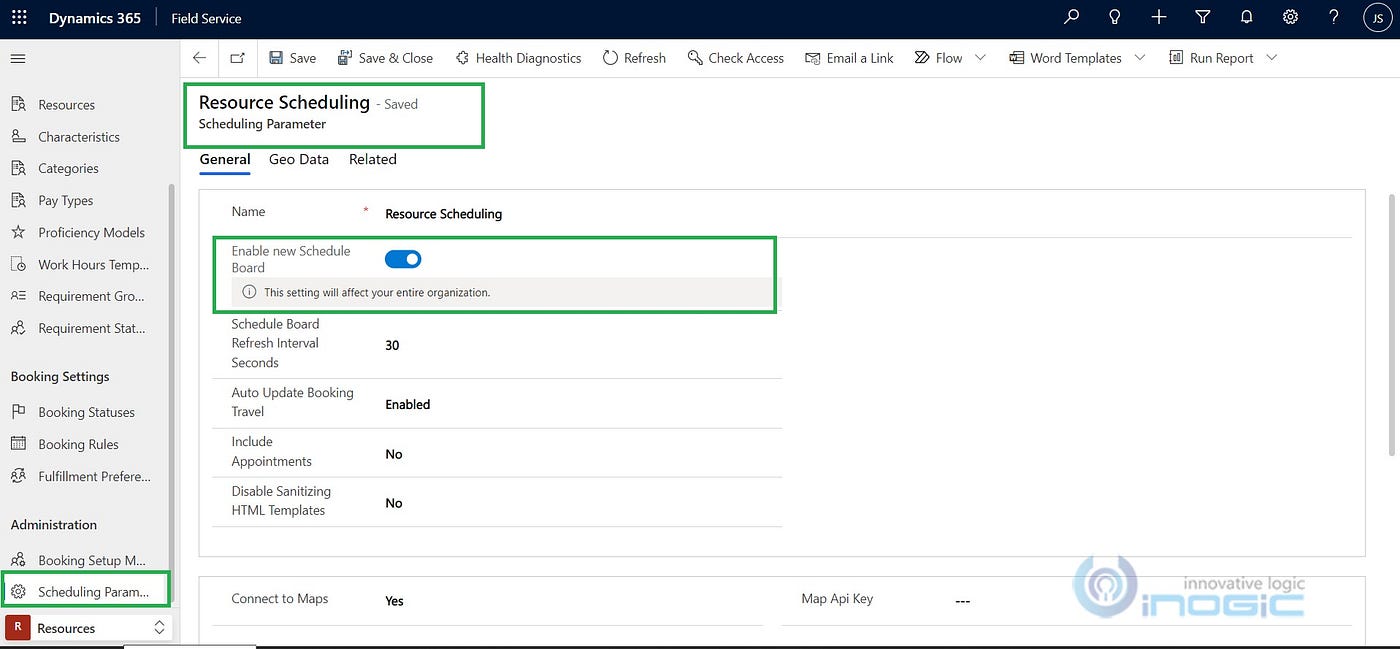
Task: Click the back arrow icon
Action: (199, 58)
